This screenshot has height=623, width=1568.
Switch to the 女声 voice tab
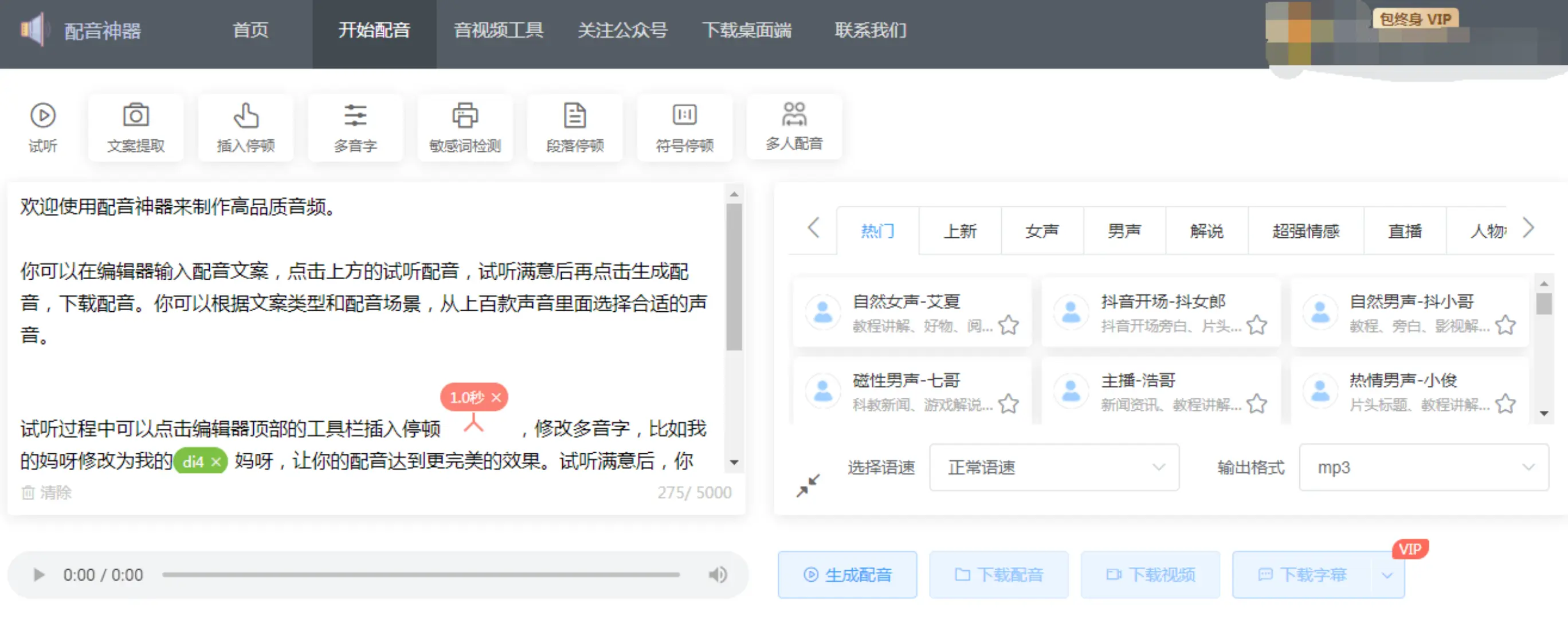[1041, 232]
